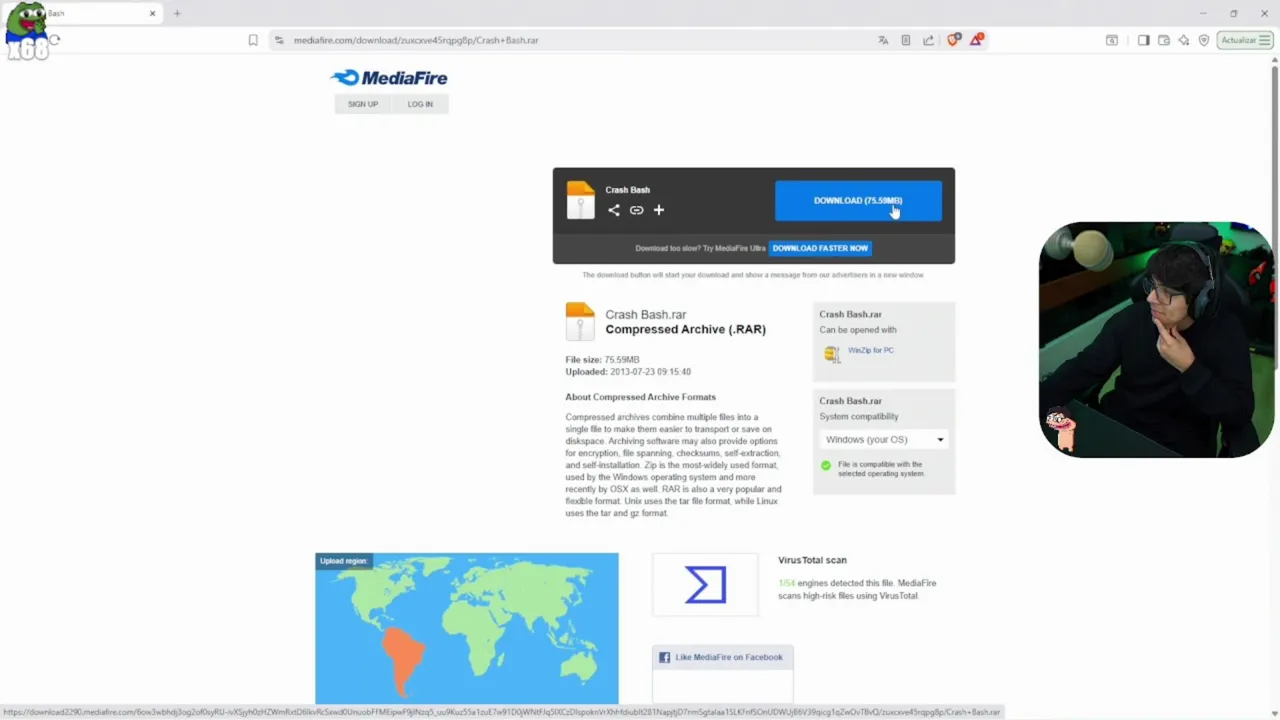
Task: Open the Actualizar browser menu
Action: coord(1245,40)
